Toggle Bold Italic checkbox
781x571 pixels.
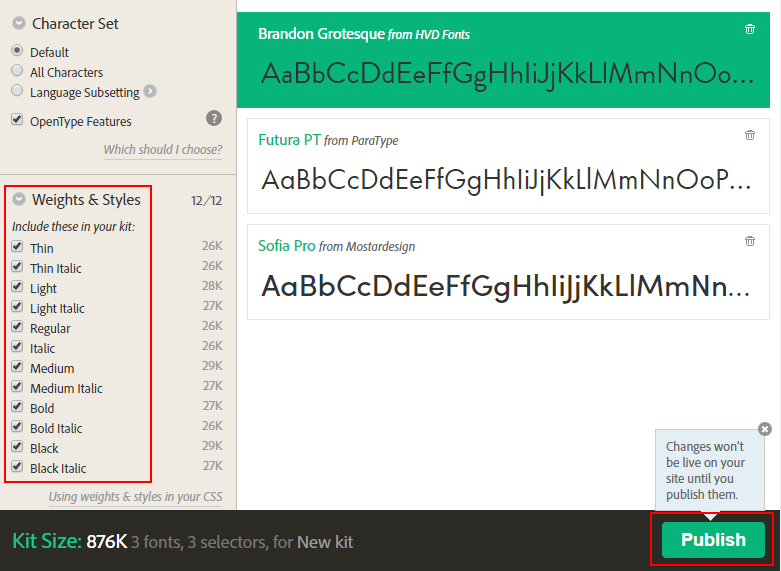[17, 426]
